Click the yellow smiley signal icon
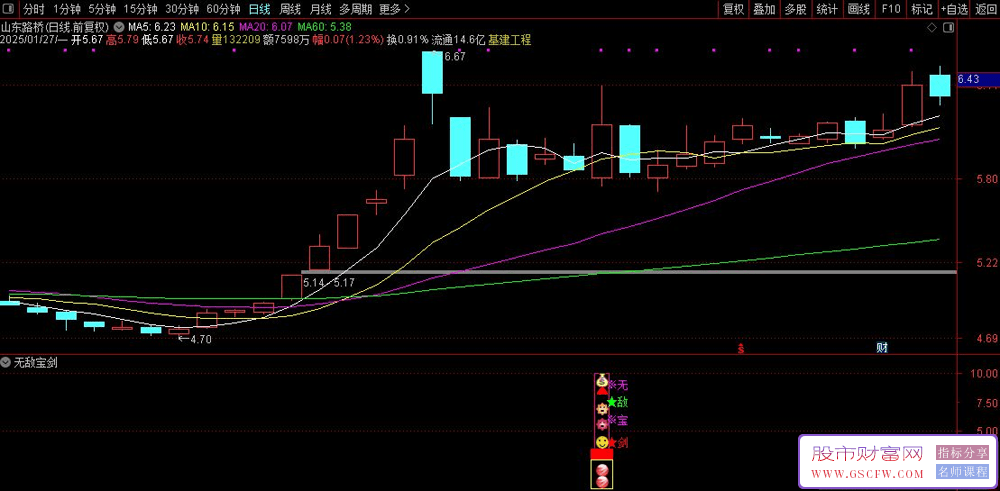This screenshot has height=491, width=1000. [601, 443]
